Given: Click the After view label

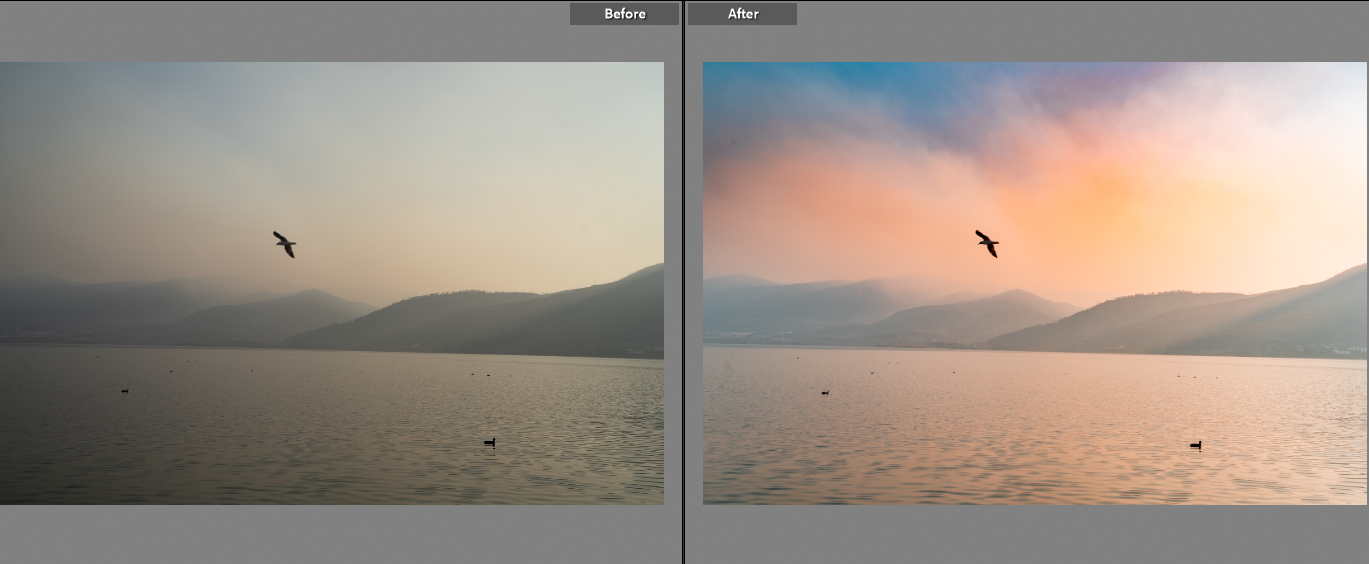Looking at the screenshot, I should pyautogui.click(x=742, y=14).
